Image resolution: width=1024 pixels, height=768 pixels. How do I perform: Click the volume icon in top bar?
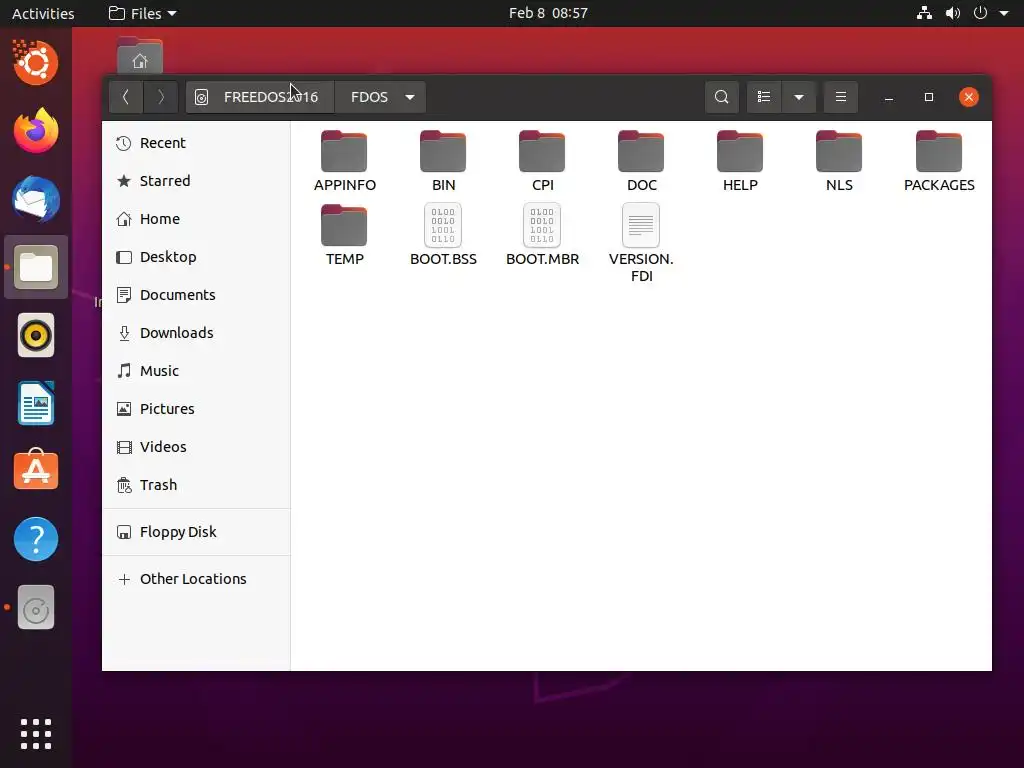point(953,13)
